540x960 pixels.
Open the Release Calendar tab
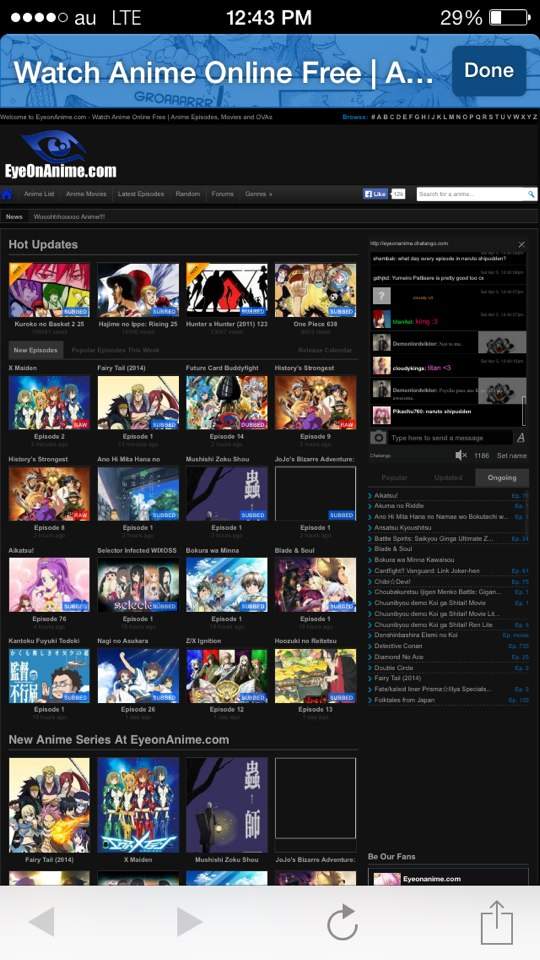[325, 350]
